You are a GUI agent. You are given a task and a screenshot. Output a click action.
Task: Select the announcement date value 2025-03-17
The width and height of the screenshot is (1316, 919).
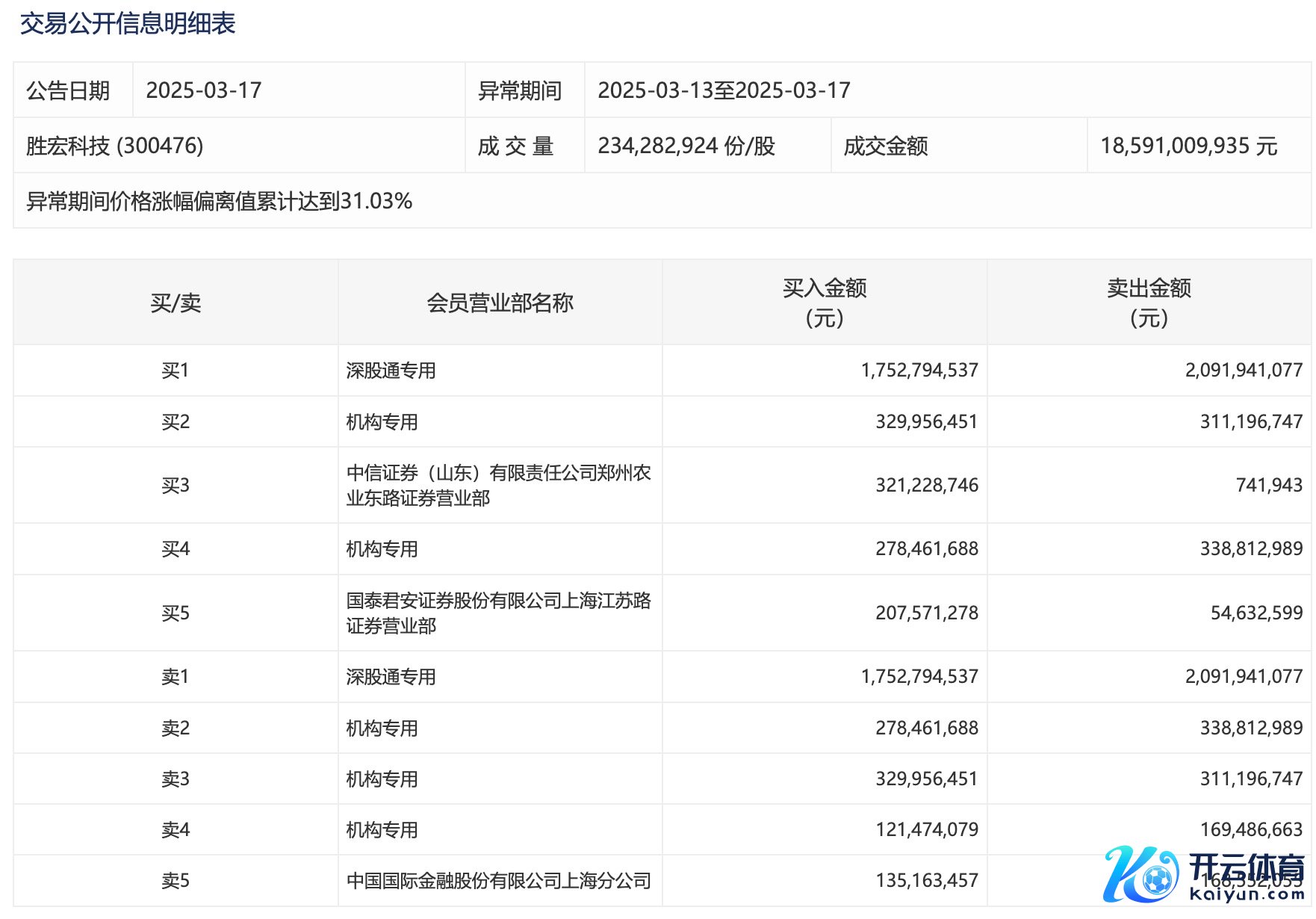204,90
